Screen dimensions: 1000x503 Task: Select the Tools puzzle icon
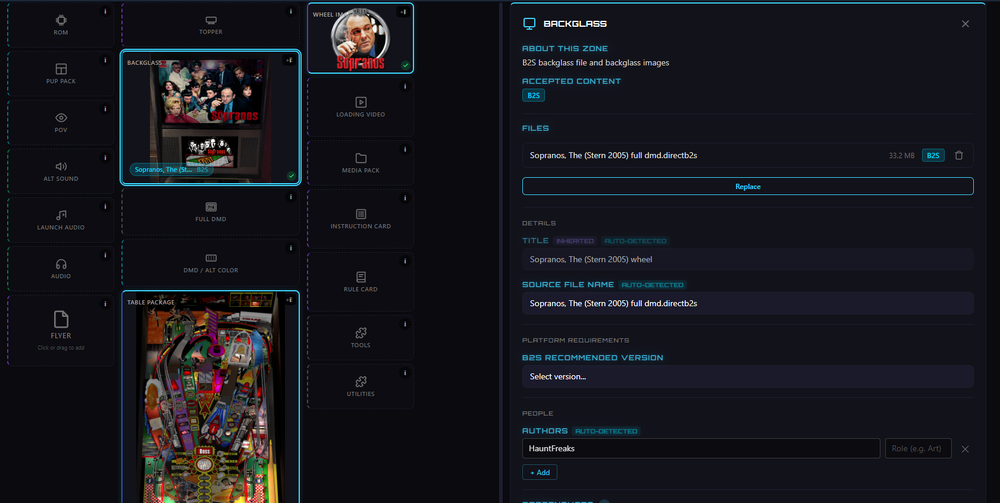coord(360,333)
